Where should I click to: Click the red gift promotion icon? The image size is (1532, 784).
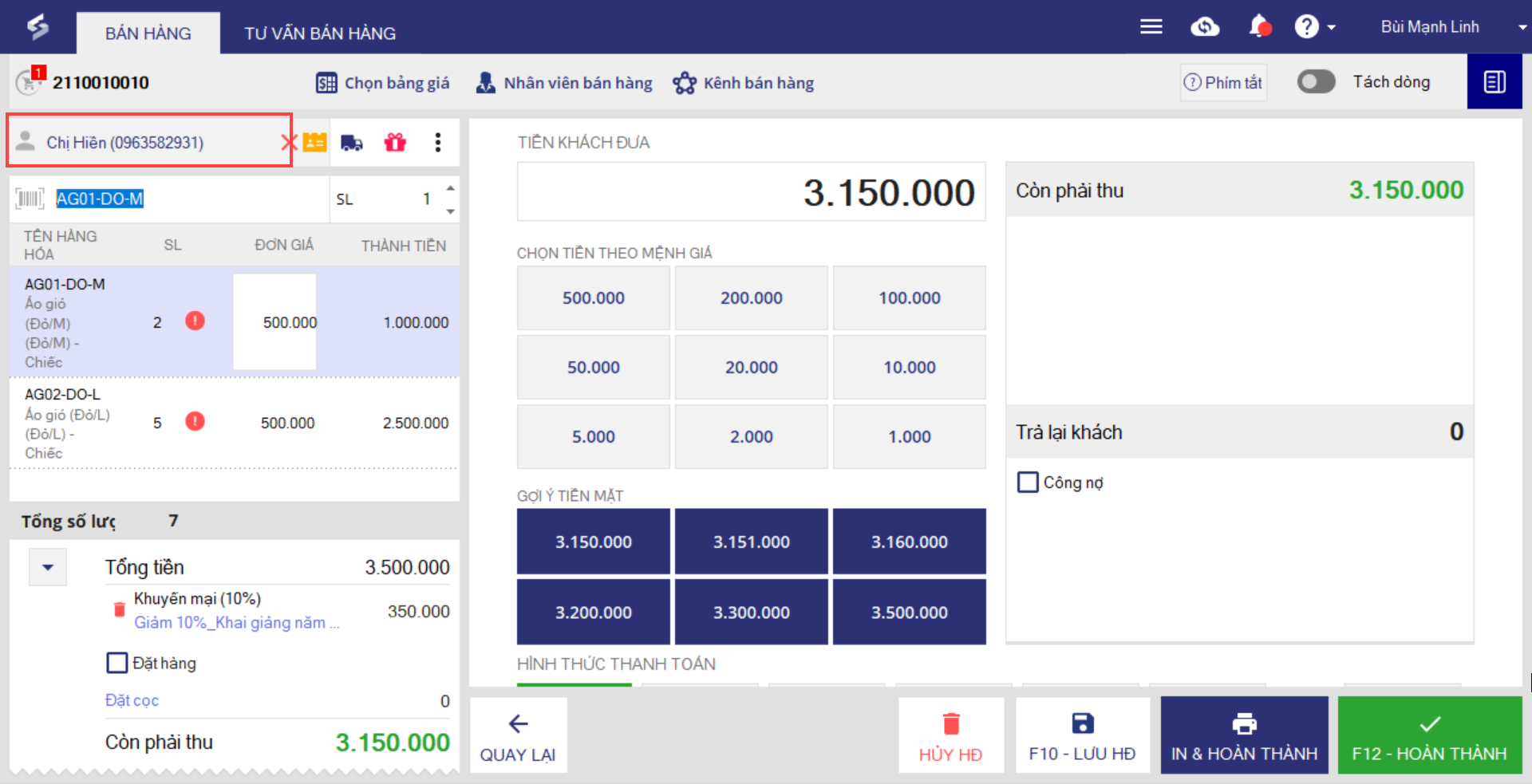pos(395,143)
